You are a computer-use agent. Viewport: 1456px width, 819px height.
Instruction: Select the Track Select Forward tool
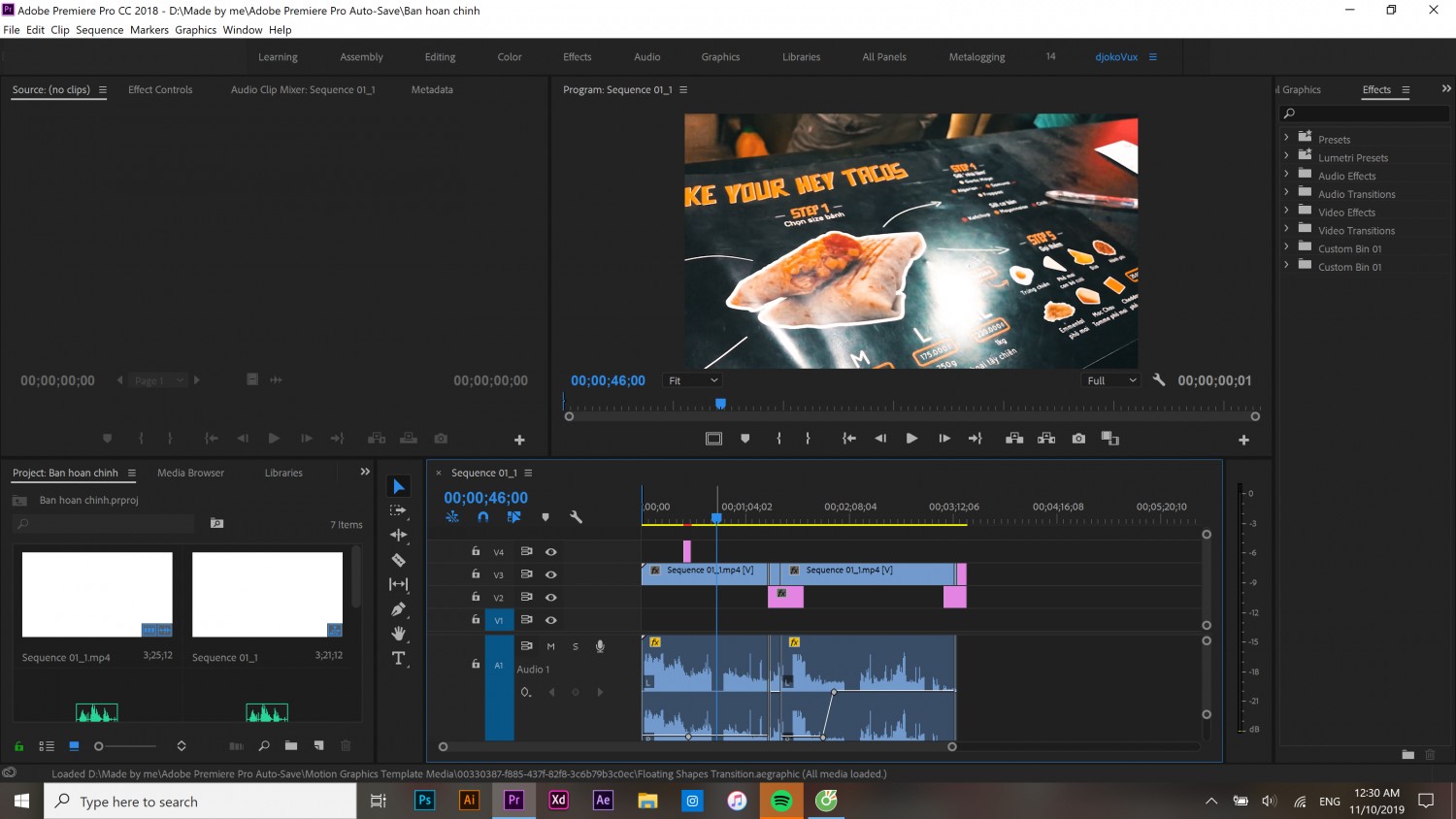398,510
